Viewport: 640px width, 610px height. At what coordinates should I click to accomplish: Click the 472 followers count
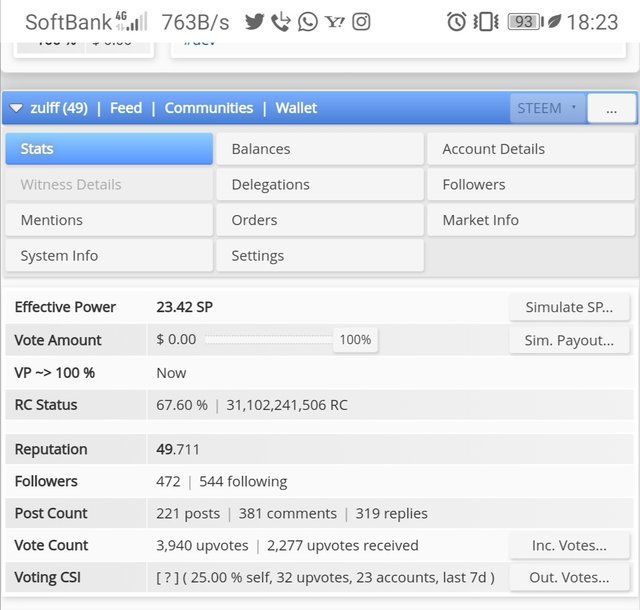168,482
